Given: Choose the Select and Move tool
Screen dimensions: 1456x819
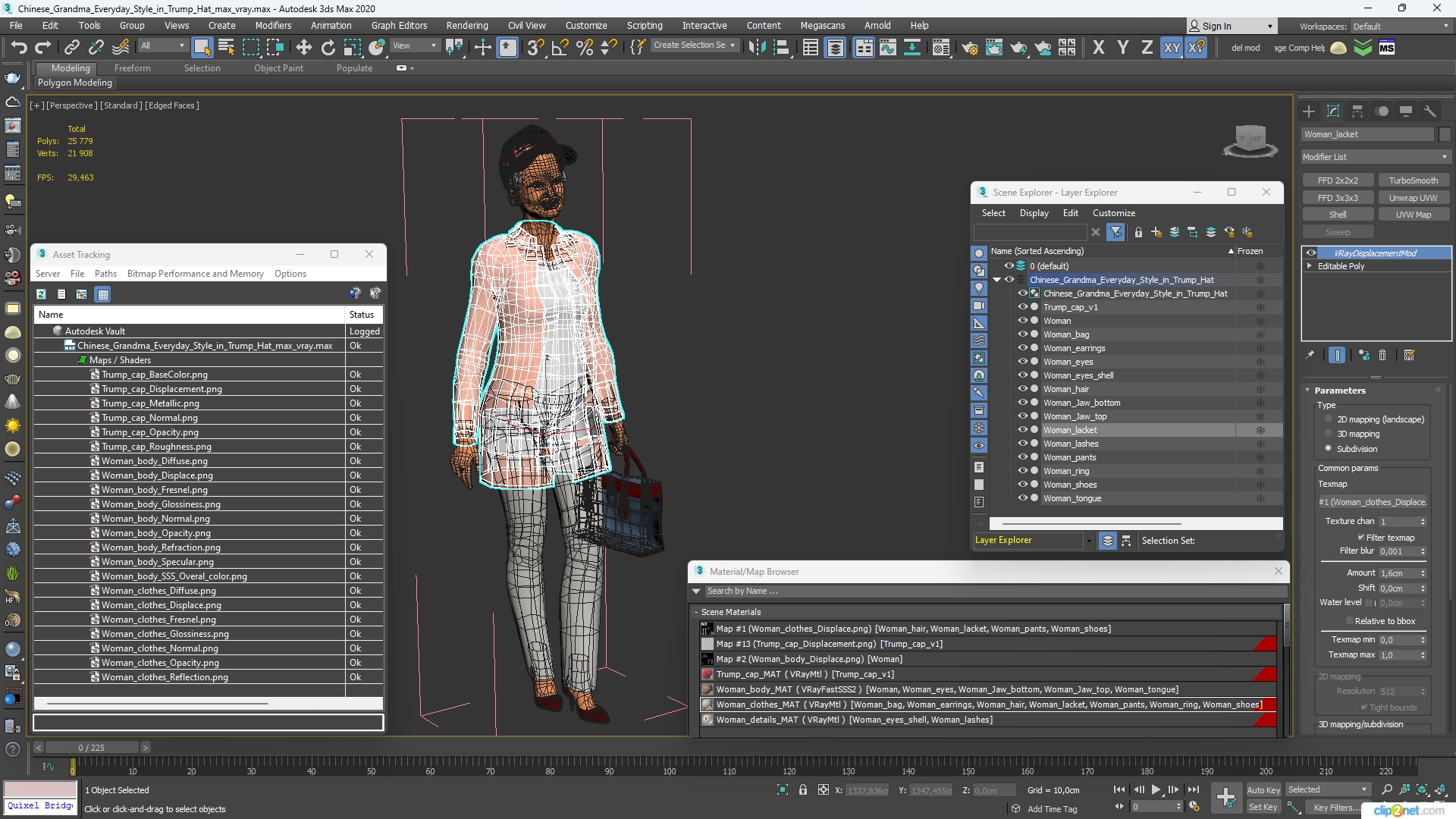Looking at the screenshot, I should click(x=303, y=48).
